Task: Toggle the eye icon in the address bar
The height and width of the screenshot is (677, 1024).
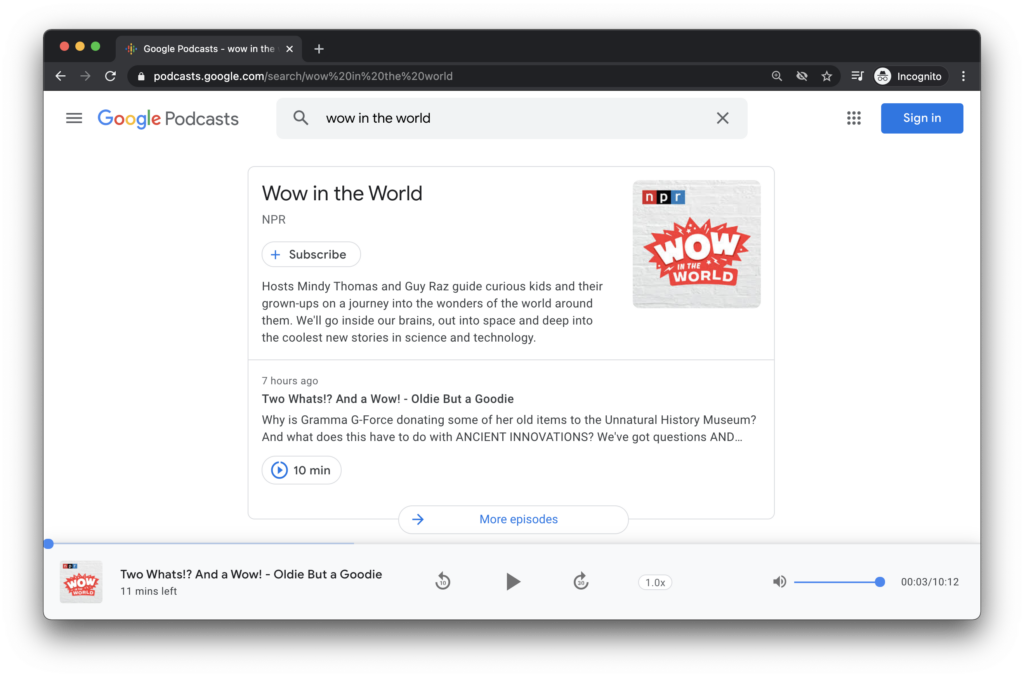Action: point(802,75)
